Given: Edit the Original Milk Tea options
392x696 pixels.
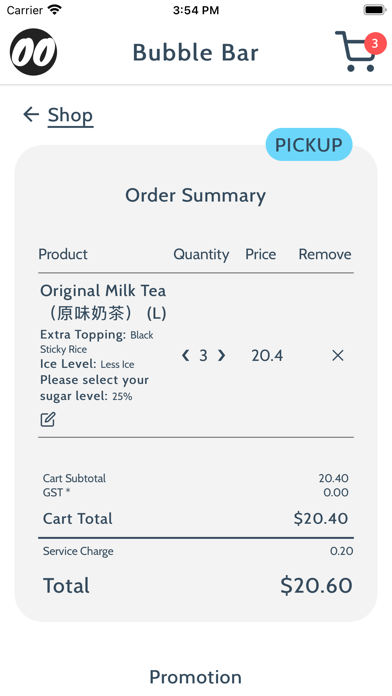Looking at the screenshot, I should [x=48, y=419].
